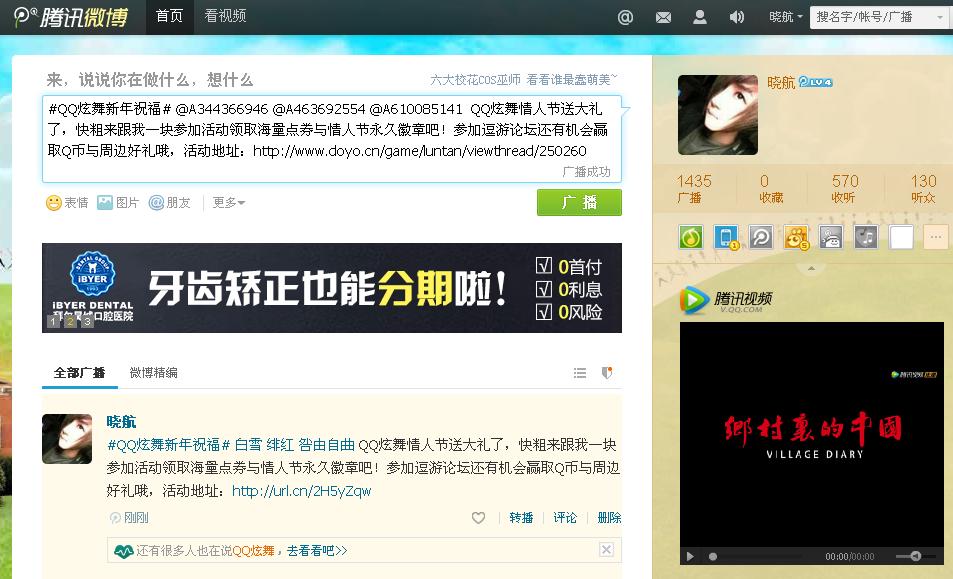953x579 pixels.
Task: Open the private messages envelope icon
Action: pyautogui.click(x=663, y=18)
